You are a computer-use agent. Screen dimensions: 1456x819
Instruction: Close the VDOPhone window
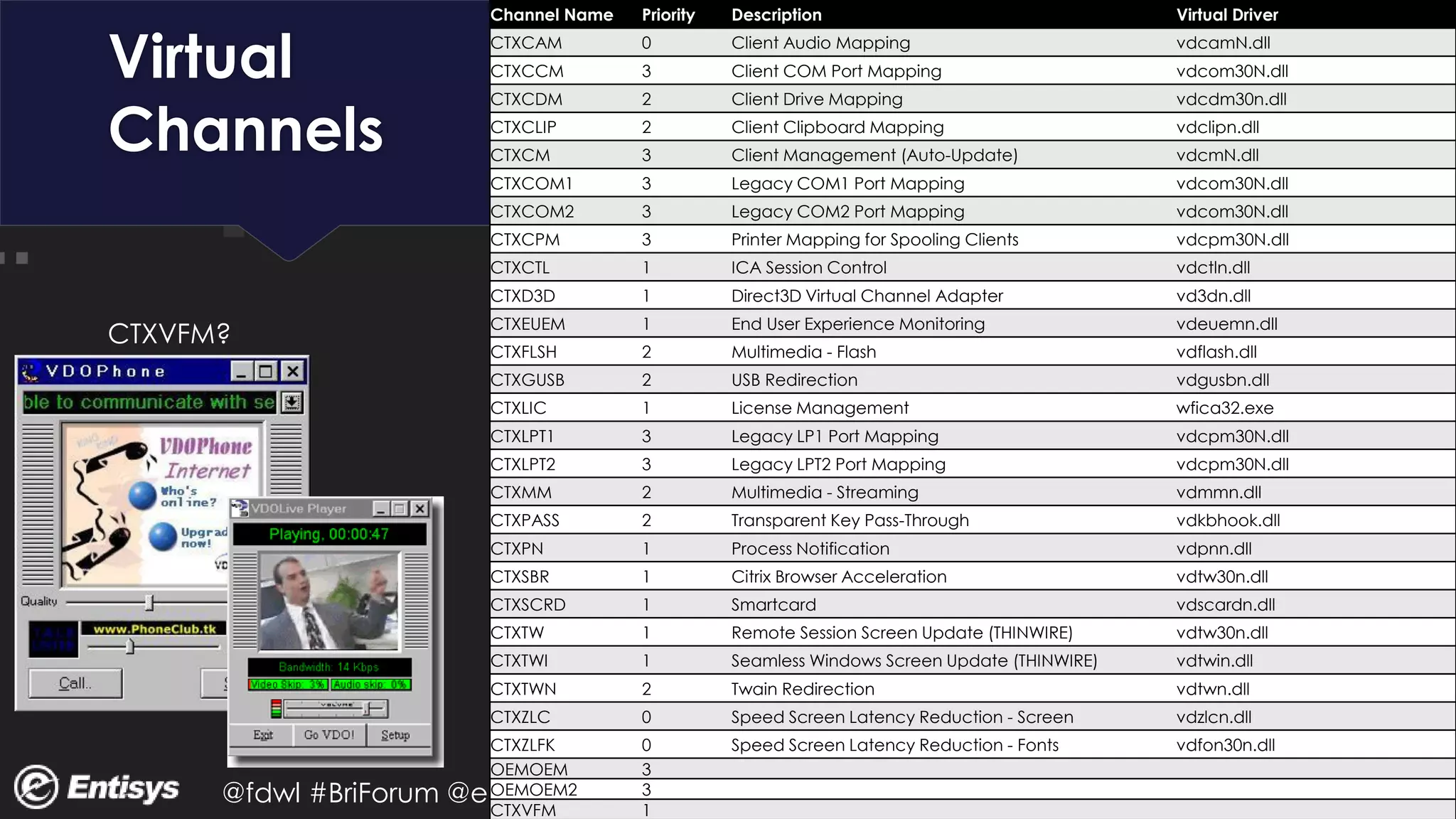click(293, 371)
